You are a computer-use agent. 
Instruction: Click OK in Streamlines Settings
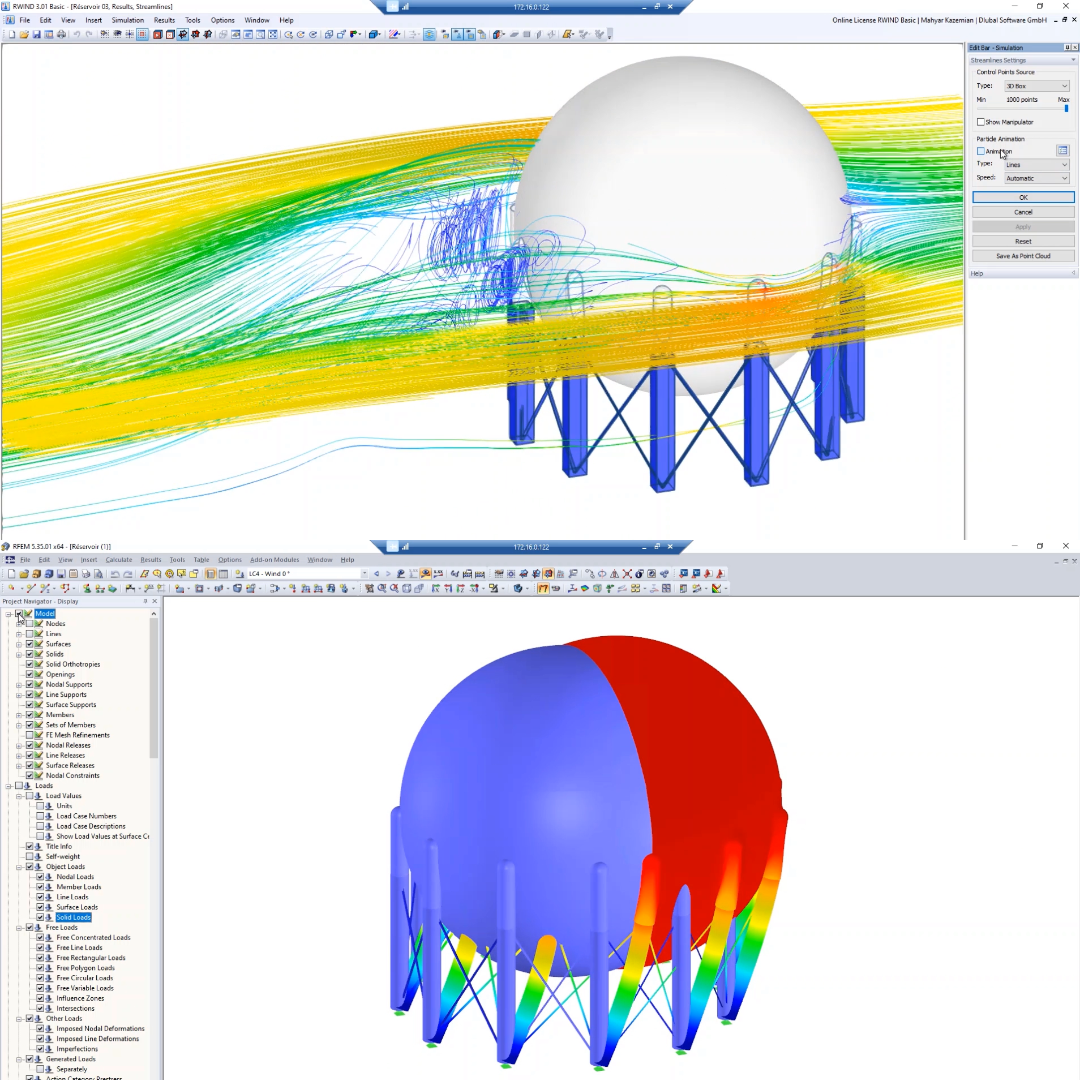(x=1023, y=197)
